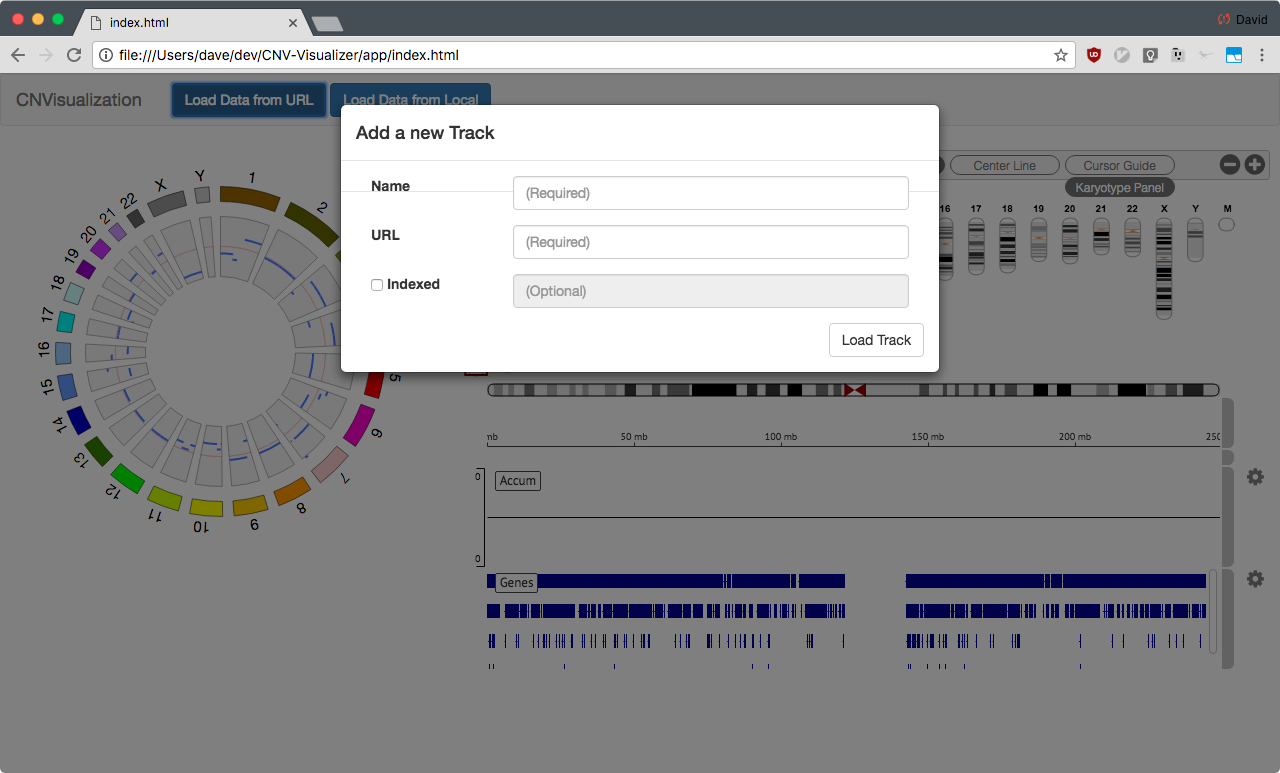Focus the URL required input field

tap(711, 242)
